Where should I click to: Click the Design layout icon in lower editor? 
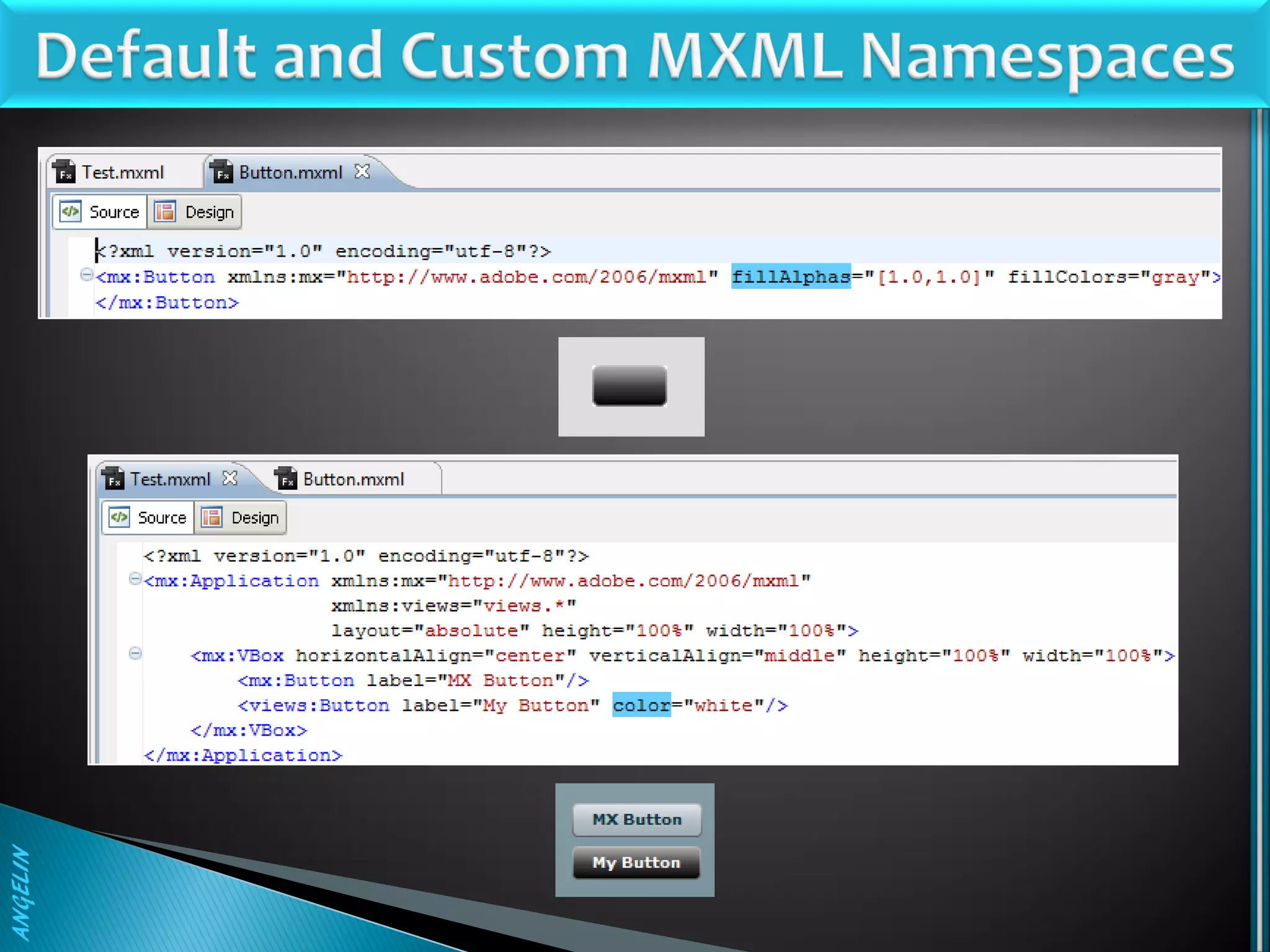click(211, 517)
